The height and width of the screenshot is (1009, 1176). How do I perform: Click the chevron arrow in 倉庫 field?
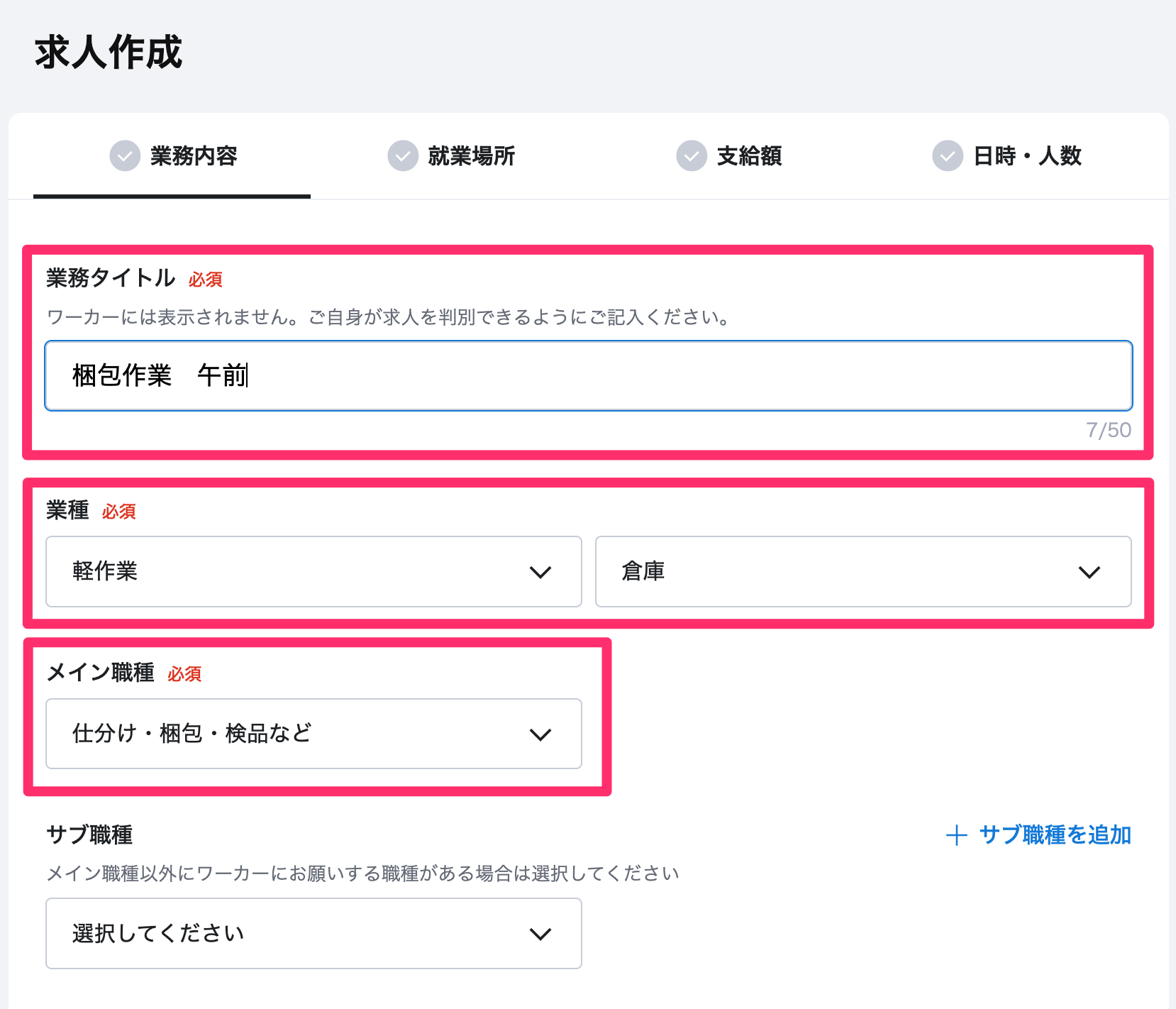tap(1089, 572)
